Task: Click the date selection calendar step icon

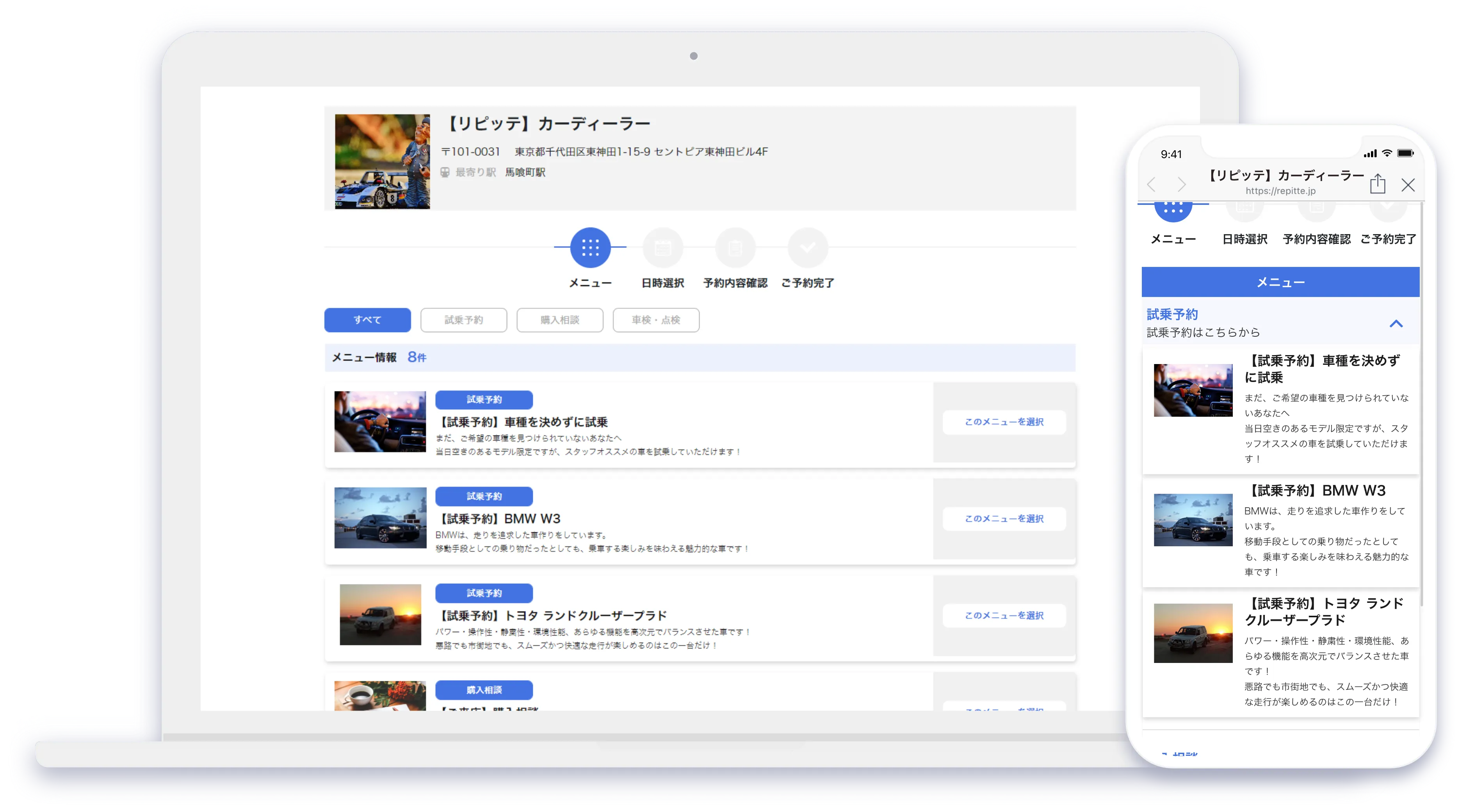Action: [x=662, y=248]
